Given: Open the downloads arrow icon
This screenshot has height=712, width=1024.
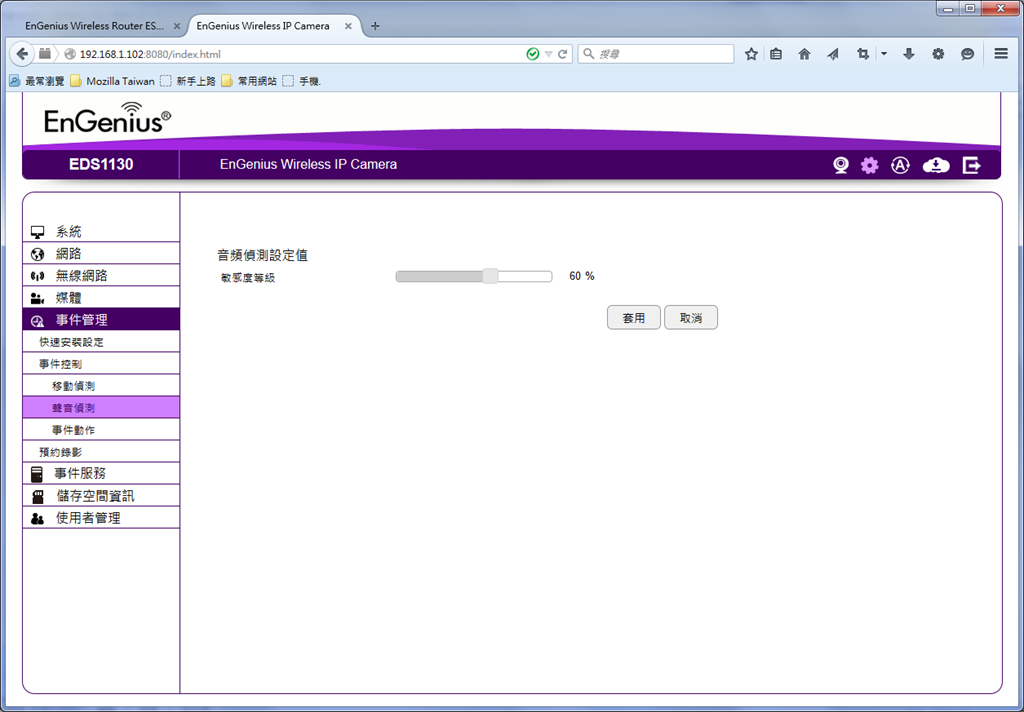Looking at the screenshot, I should click(908, 54).
